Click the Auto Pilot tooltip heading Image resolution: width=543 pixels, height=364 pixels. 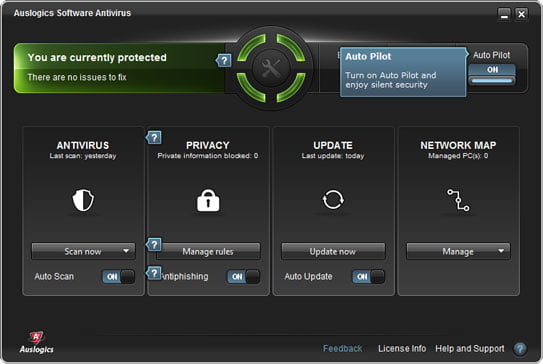point(368,56)
